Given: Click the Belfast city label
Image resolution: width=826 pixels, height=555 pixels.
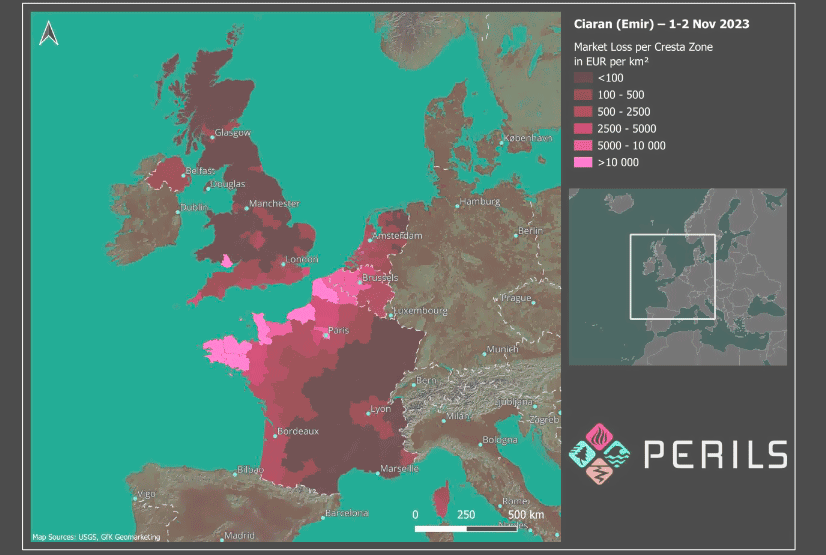Looking at the screenshot, I should pos(200,171).
